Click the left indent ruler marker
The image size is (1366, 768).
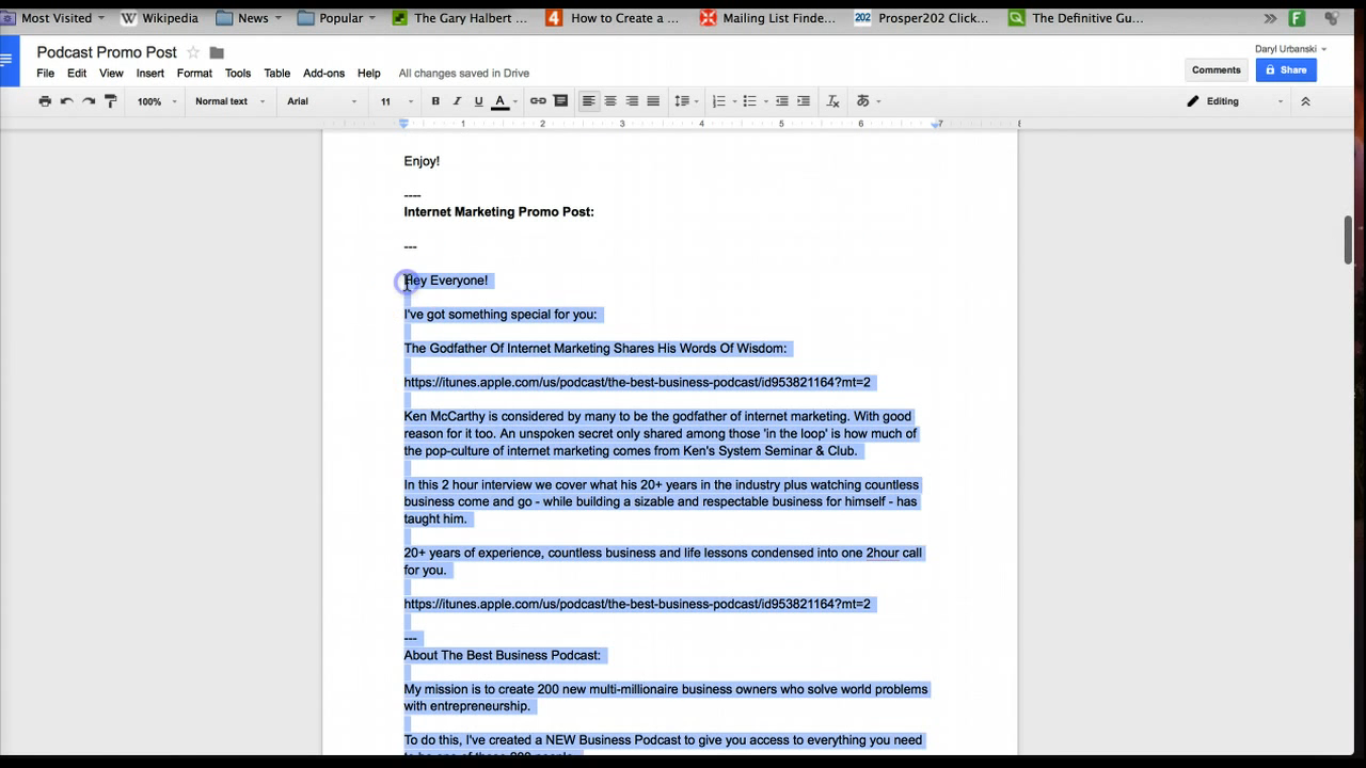(404, 123)
